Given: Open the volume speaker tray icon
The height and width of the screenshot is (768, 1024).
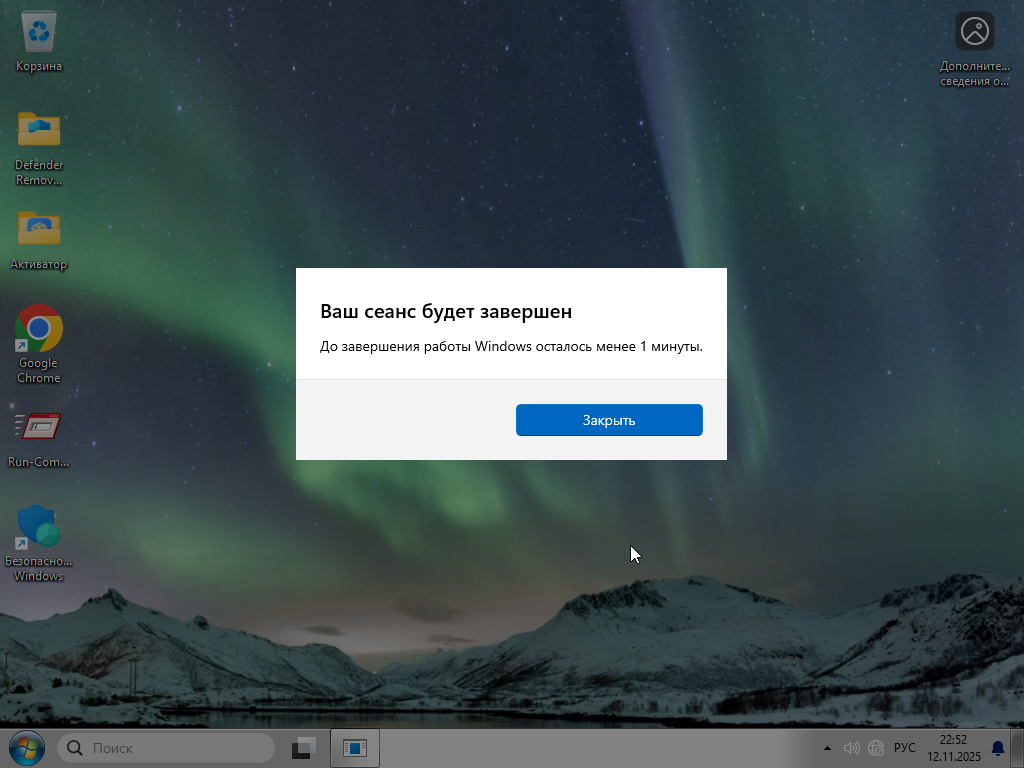Looking at the screenshot, I should click(x=852, y=748).
